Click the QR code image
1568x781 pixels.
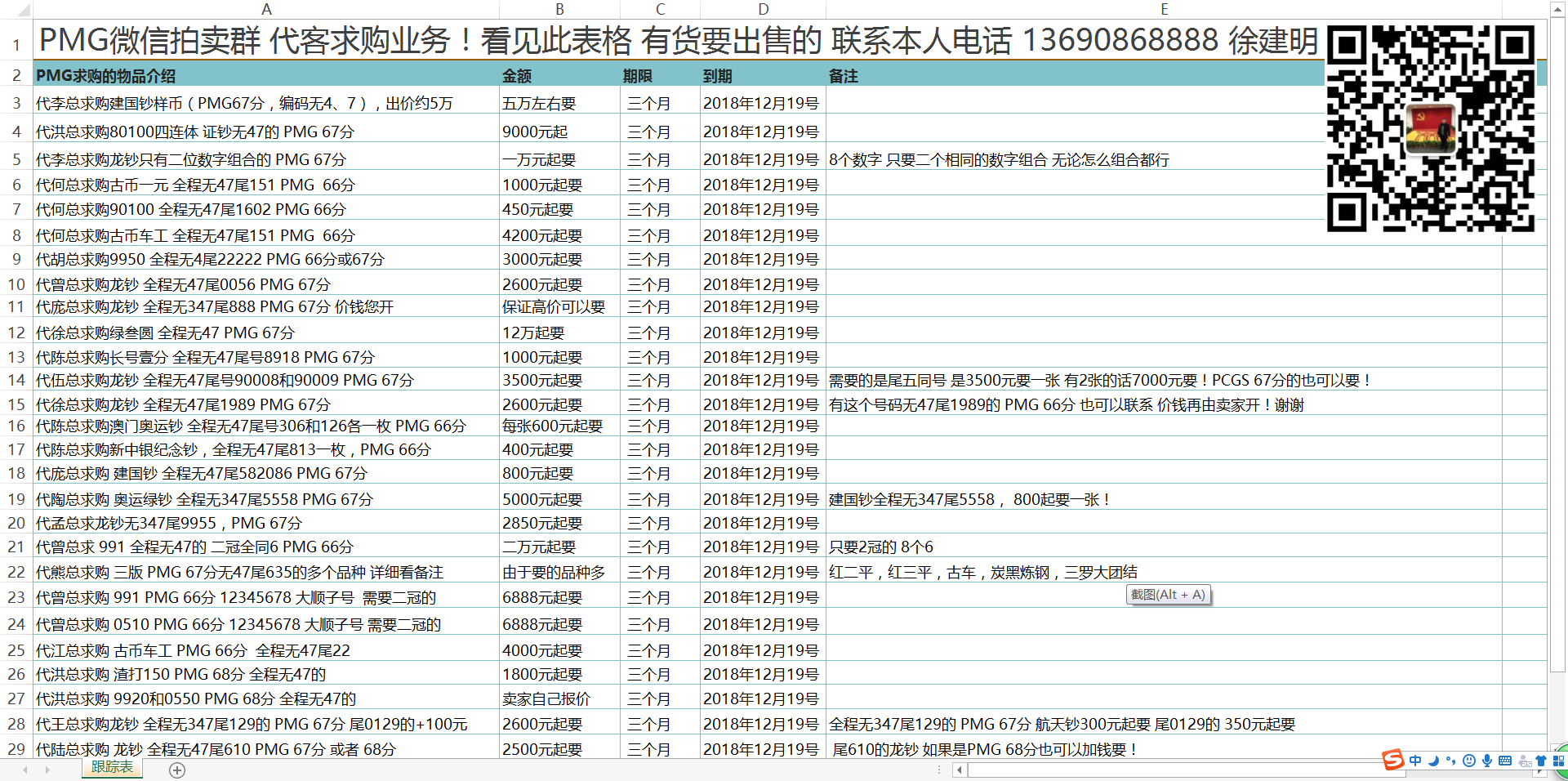(1431, 128)
